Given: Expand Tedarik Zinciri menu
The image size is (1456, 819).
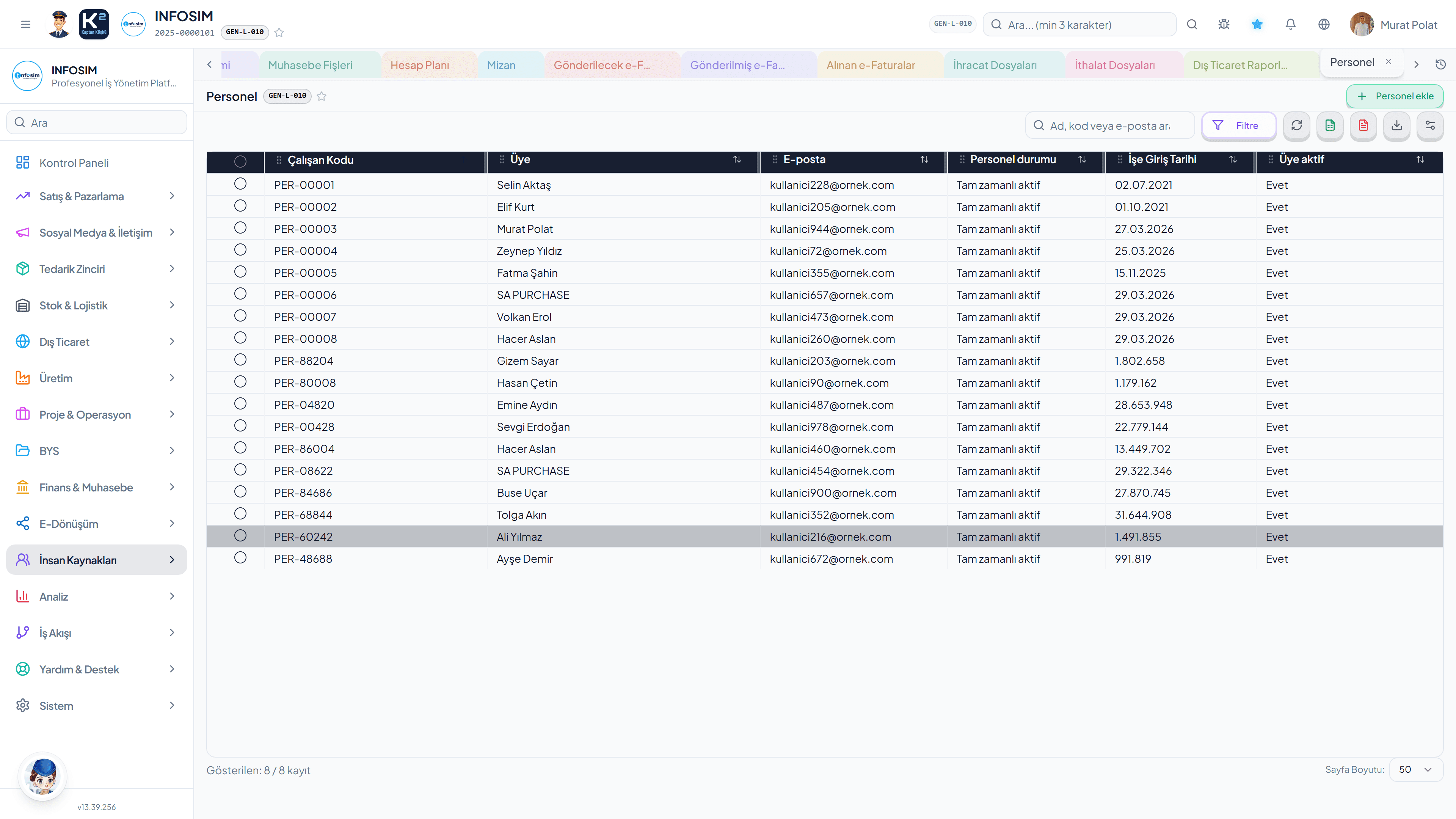Looking at the screenshot, I should (96, 269).
